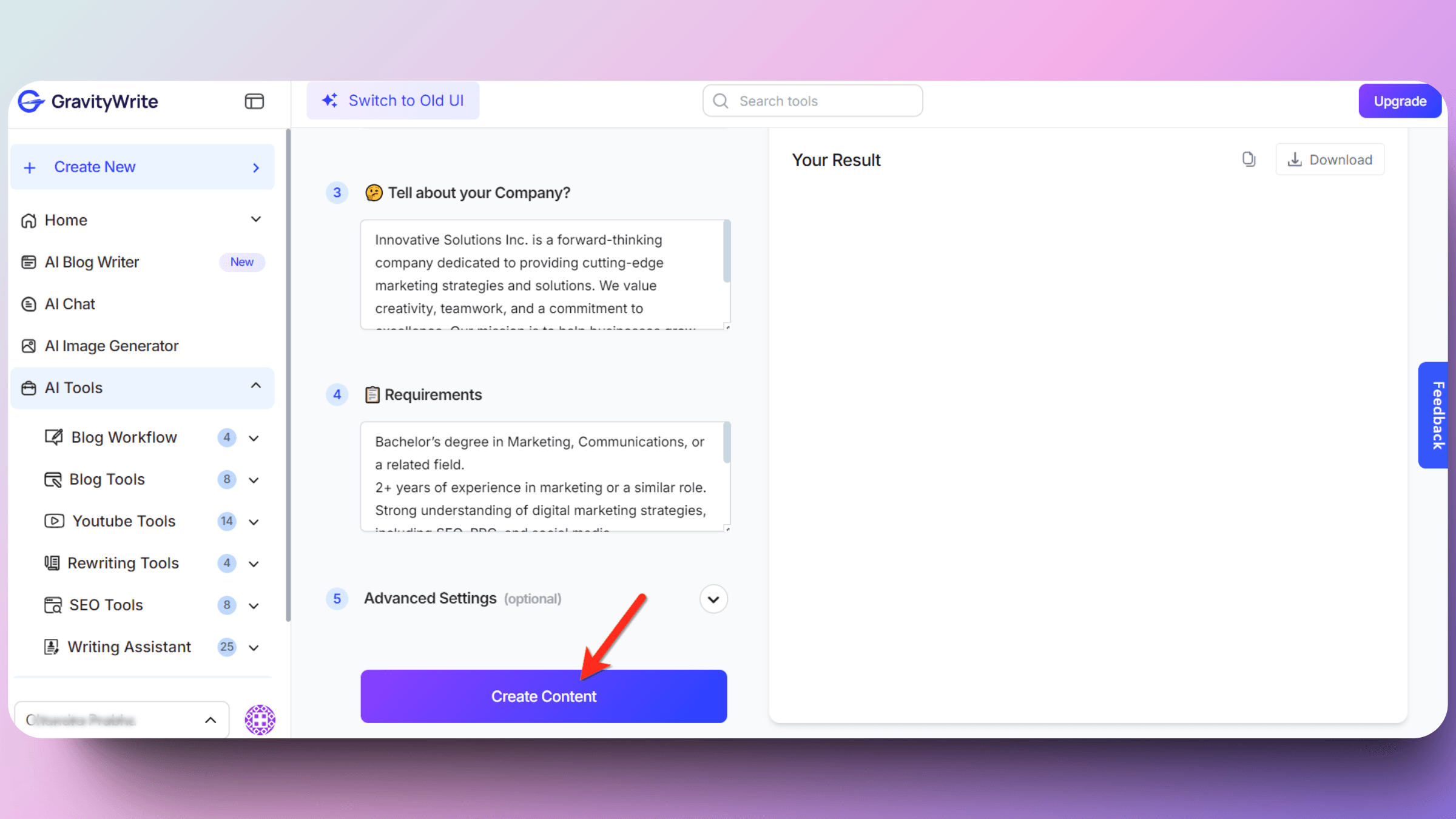
Task: Click Upgrade account button
Action: point(1399,100)
